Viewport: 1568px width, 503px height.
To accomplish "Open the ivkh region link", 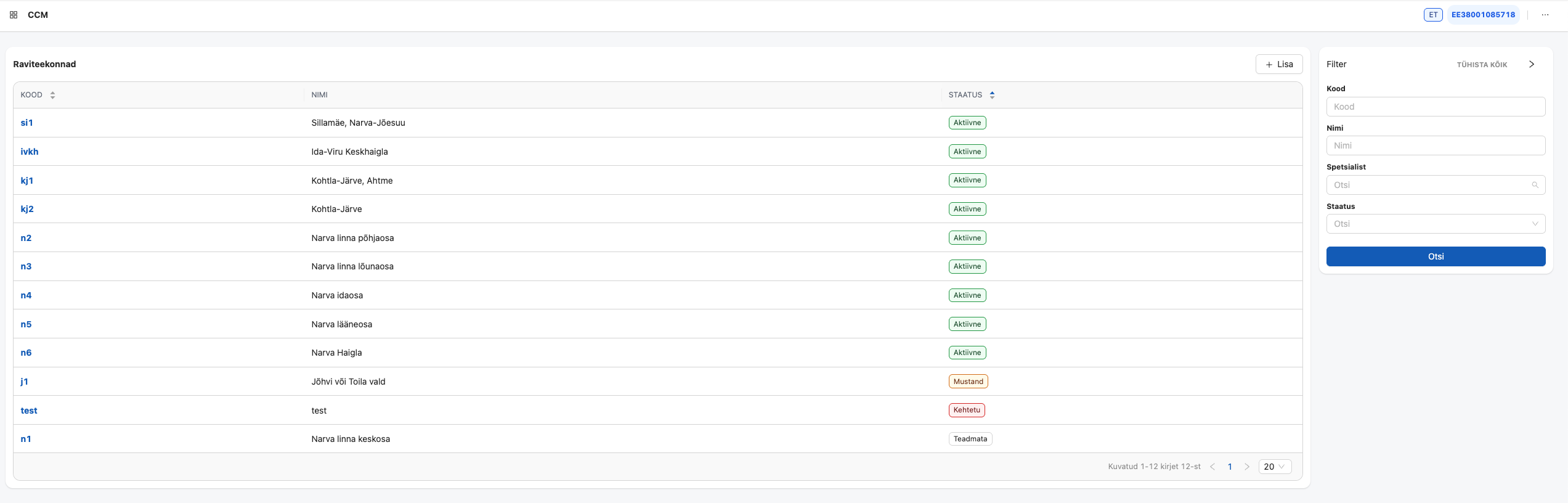I will (x=30, y=152).
